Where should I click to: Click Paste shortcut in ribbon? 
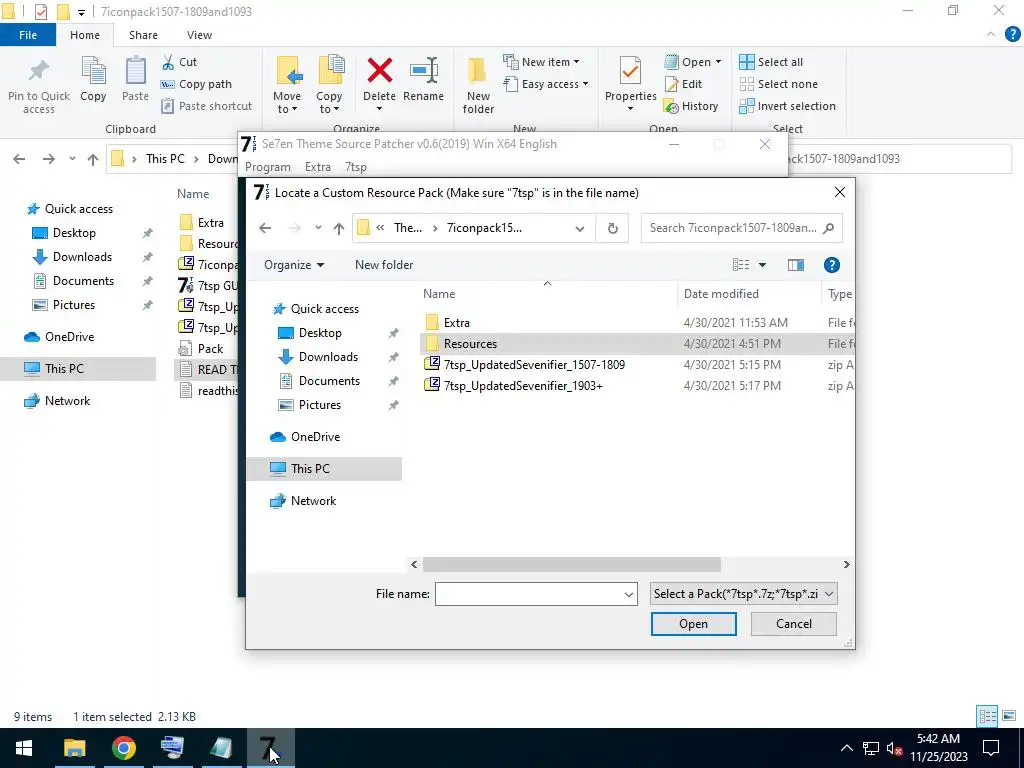(x=206, y=106)
